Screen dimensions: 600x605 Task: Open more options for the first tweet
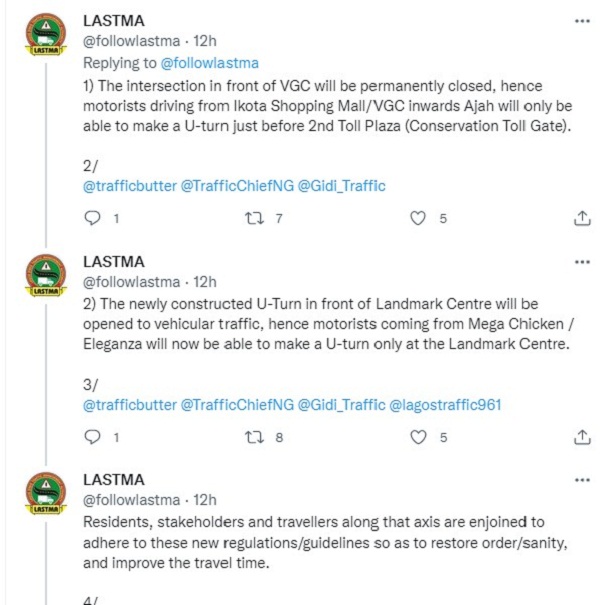pyautogui.click(x=582, y=21)
